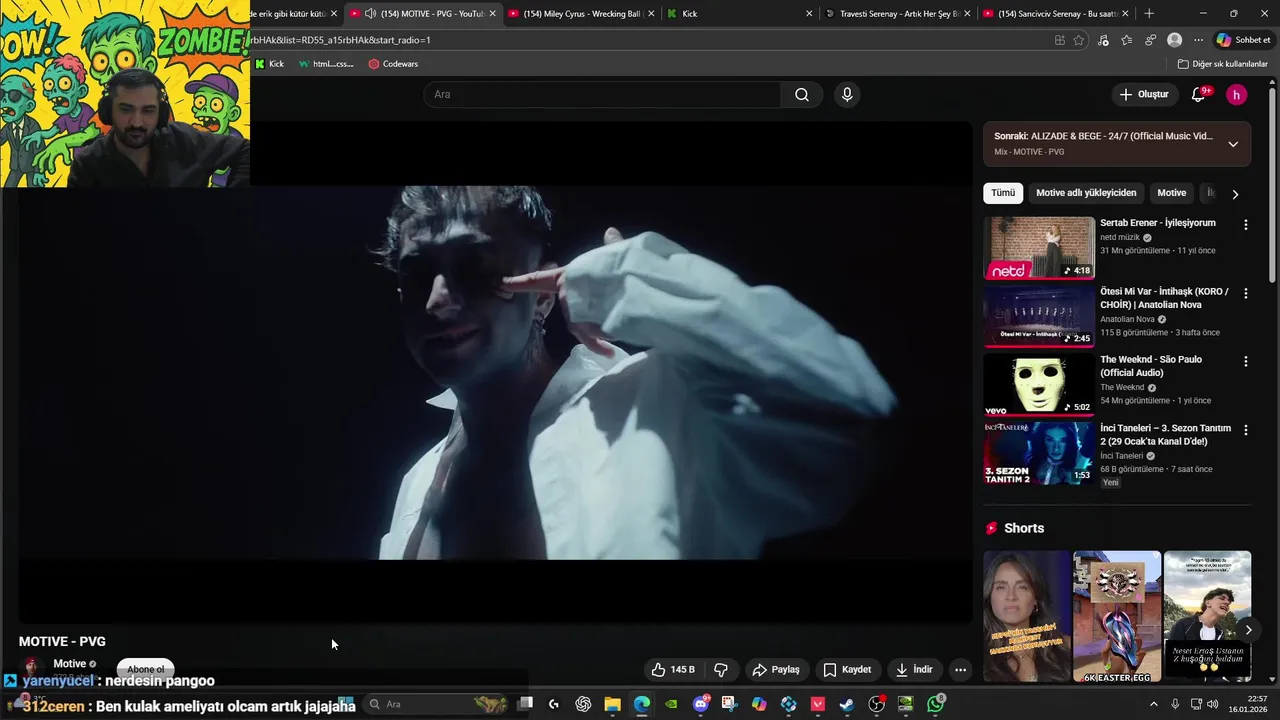Screen dimensions: 1280x720
Task: Switch to the Miley Cyrus - Wrecking Ball tab
Action: click(x=582, y=14)
